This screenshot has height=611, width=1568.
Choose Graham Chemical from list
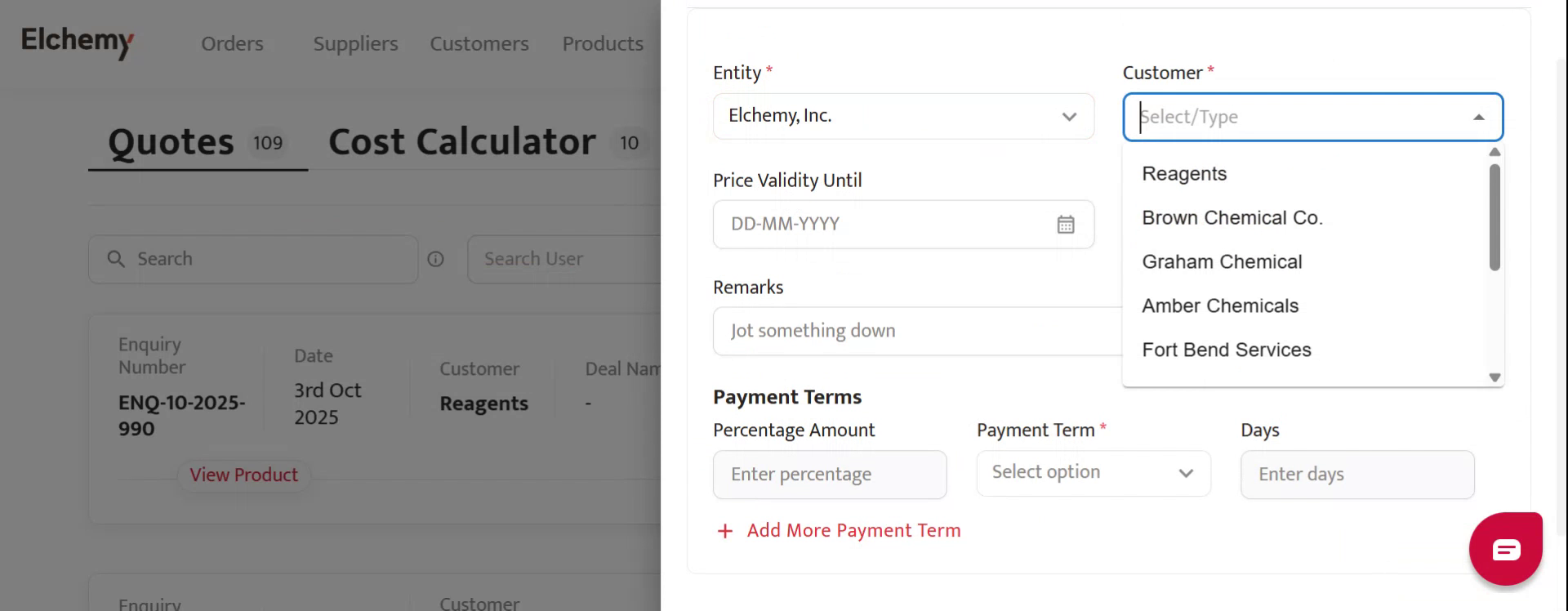pos(1222,262)
